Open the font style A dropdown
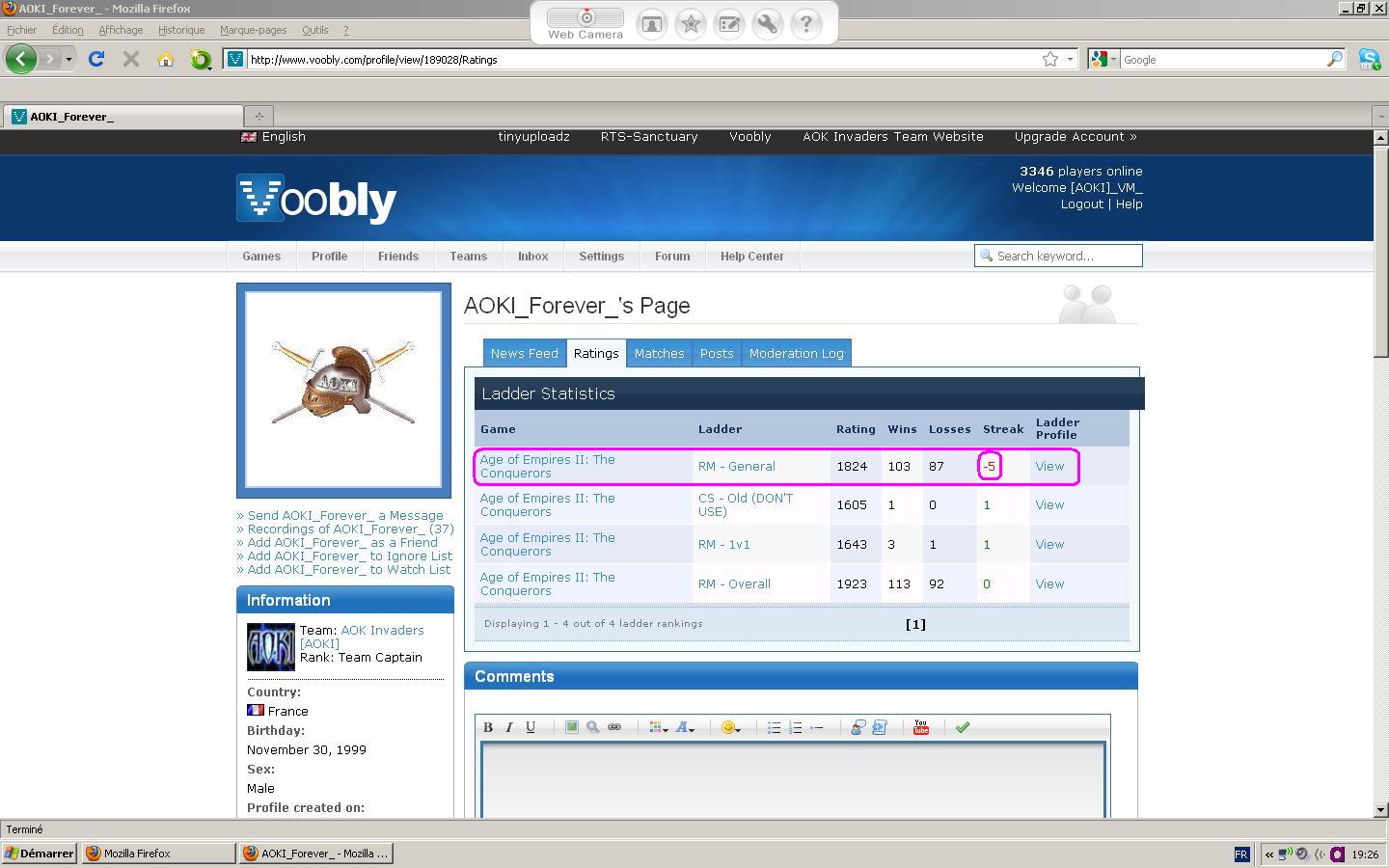 tap(685, 727)
